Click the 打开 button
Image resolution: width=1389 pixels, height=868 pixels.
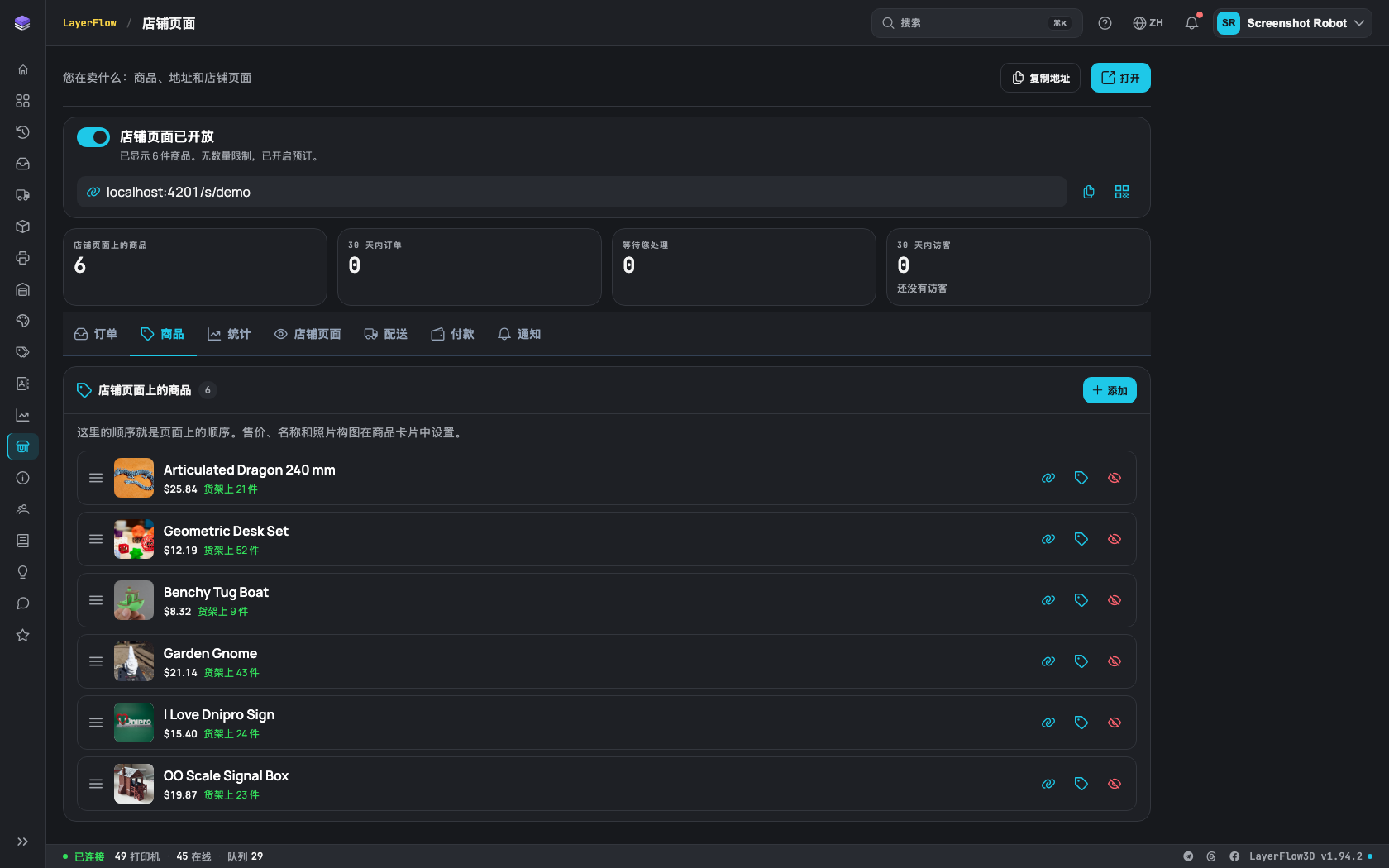click(x=1120, y=78)
